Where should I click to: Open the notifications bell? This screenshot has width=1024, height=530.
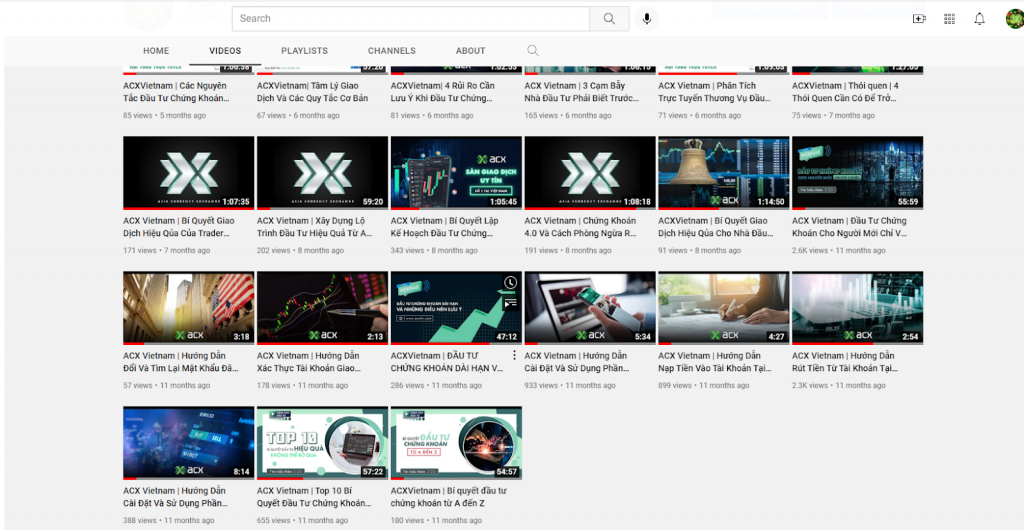980,19
